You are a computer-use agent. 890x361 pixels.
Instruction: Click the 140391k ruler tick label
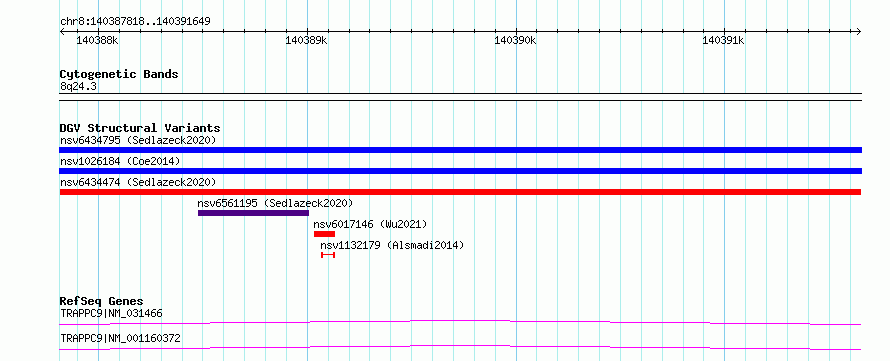click(x=724, y=41)
